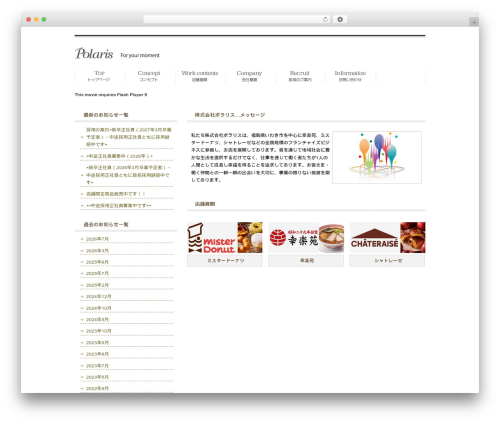Open the 2023年7月 archive link
500x423 pixels.
click(97, 366)
